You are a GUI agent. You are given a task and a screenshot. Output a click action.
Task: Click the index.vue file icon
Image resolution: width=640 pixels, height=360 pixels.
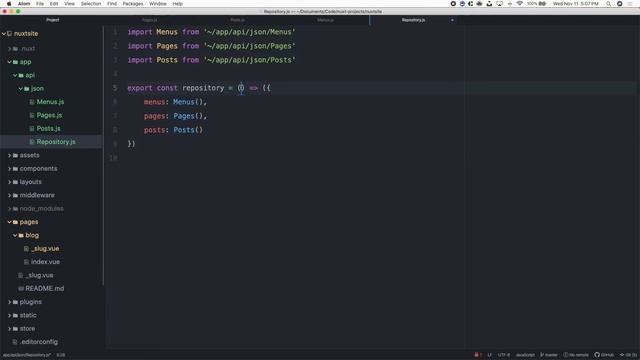(26, 262)
